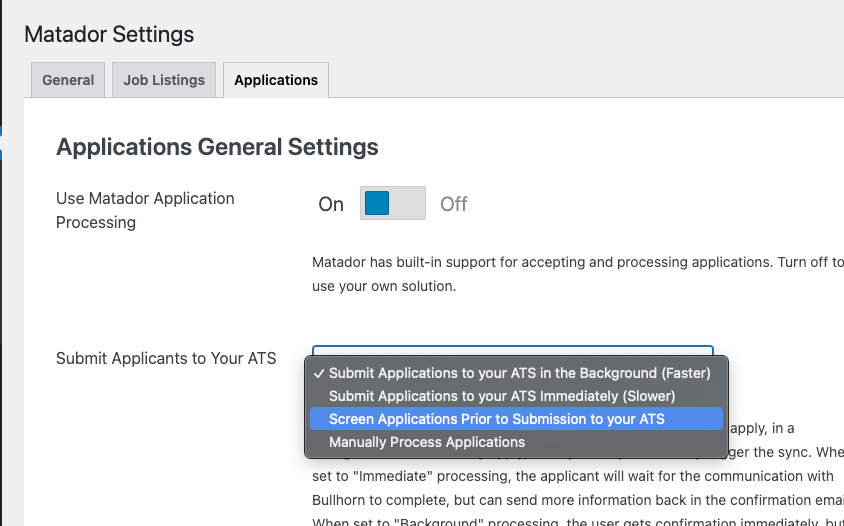Choose Submit Applications Immediately (Slower) option
Image resolution: width=844 pixels, height=526 pixels.
[502, 396]
